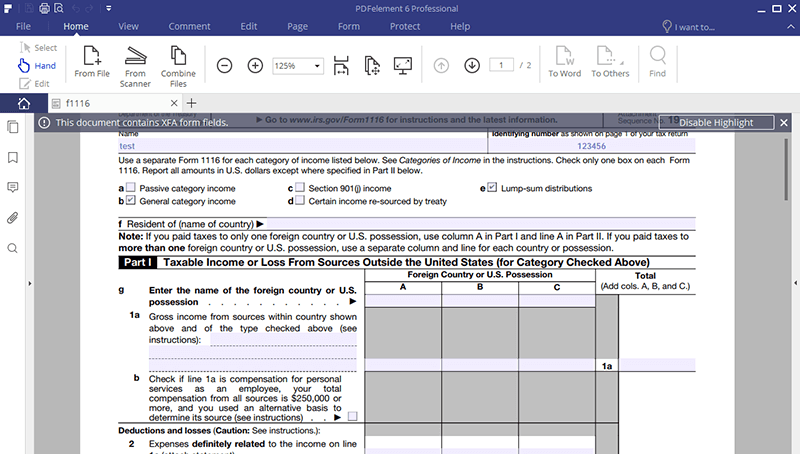Image resolution: width=800 pixels, height=454 pixels.
Task: Click the Print icon in title bar
Action: click(44, 8)
